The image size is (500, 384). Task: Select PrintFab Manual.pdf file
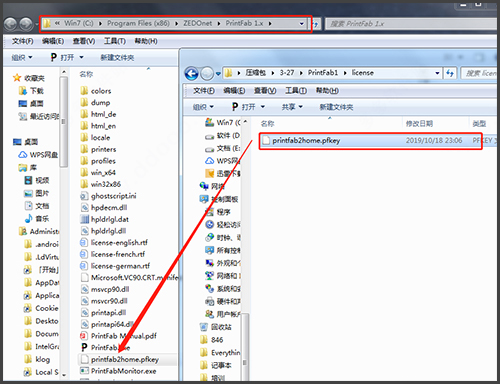[x=118, y=336]
